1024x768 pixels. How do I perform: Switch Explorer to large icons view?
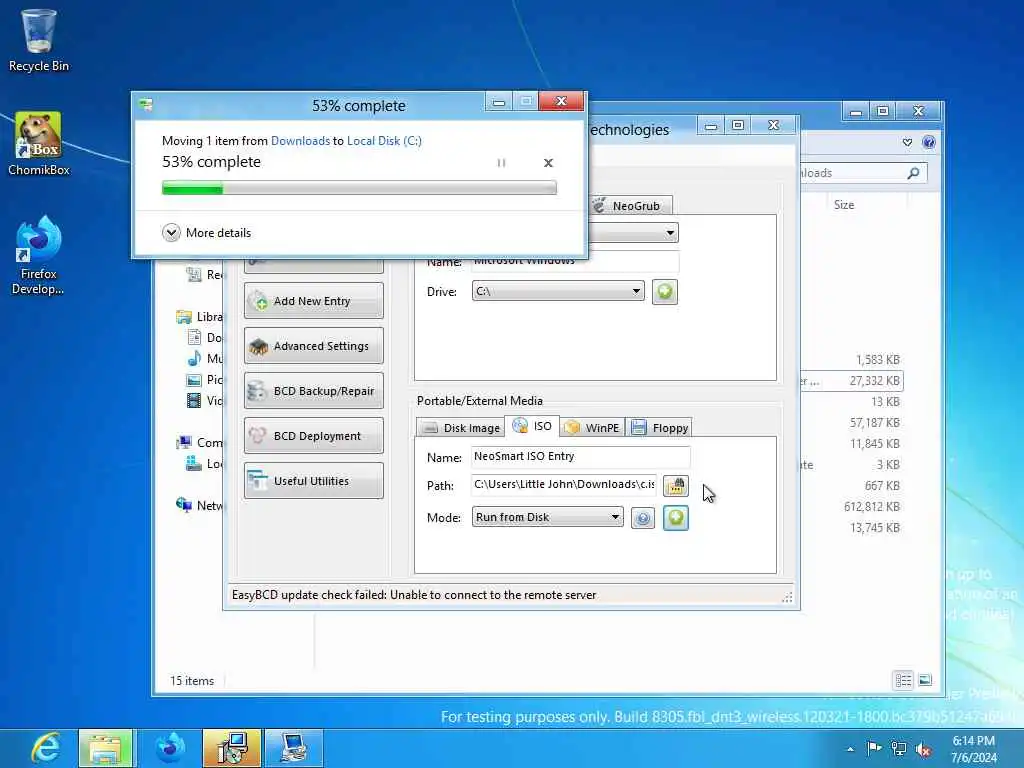925,680
